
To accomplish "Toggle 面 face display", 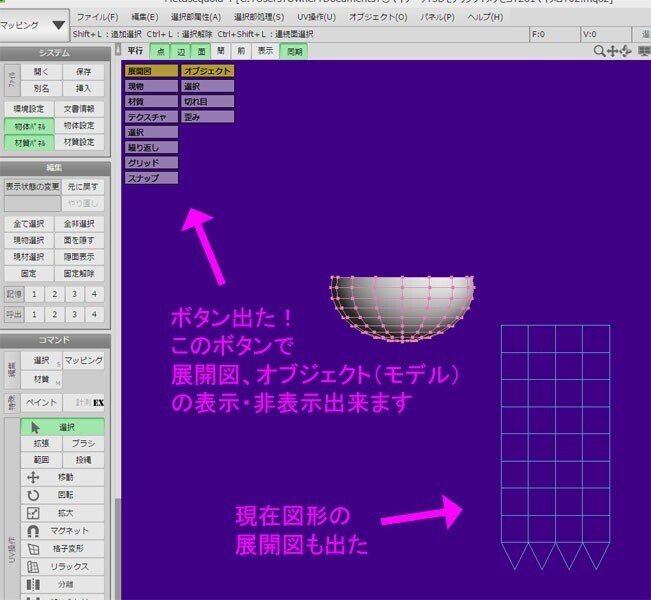I will (201, 51).
